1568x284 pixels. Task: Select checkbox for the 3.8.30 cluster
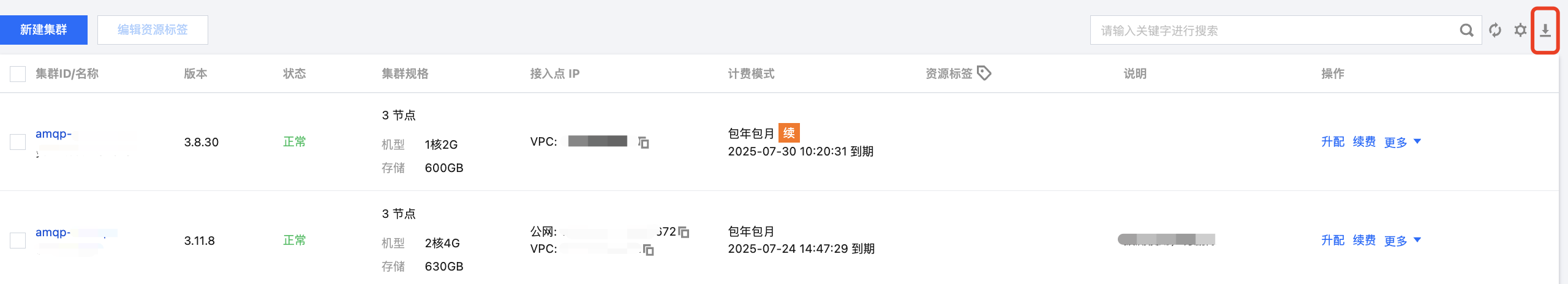(x=18, y=142)
